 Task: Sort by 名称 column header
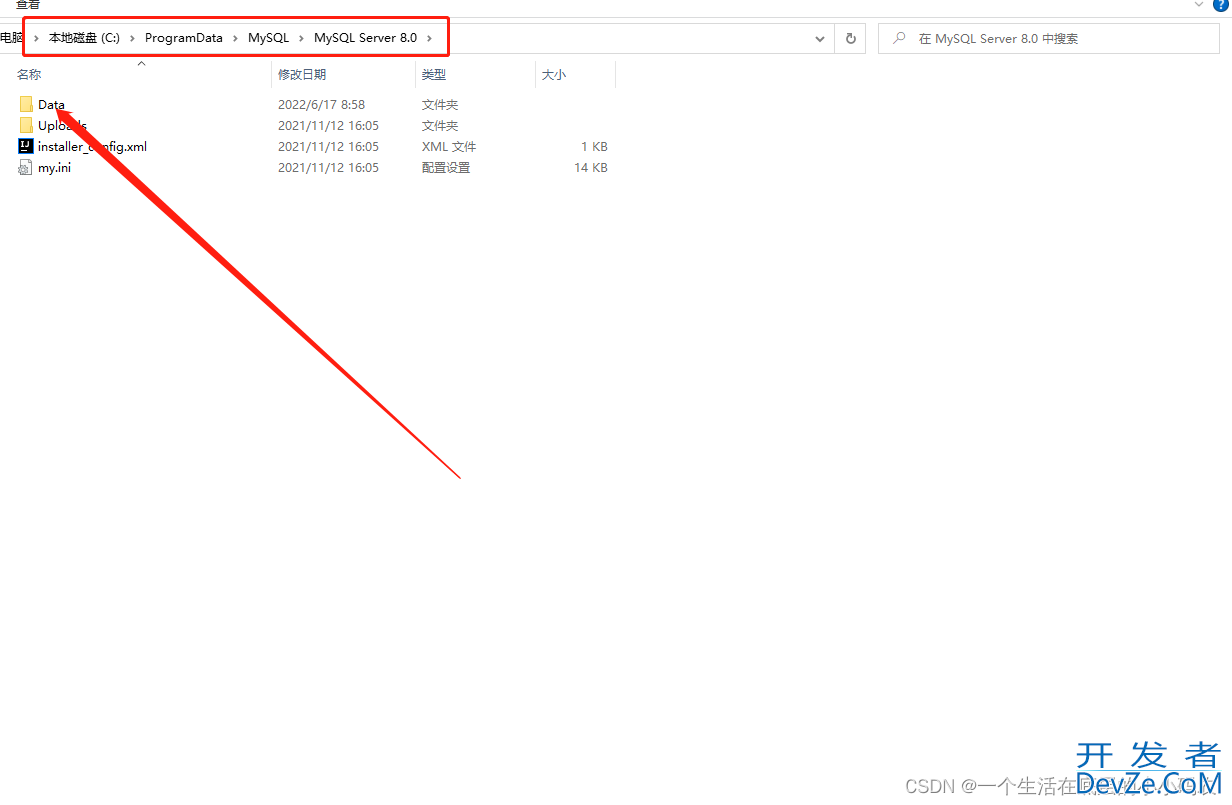[29, 74]
